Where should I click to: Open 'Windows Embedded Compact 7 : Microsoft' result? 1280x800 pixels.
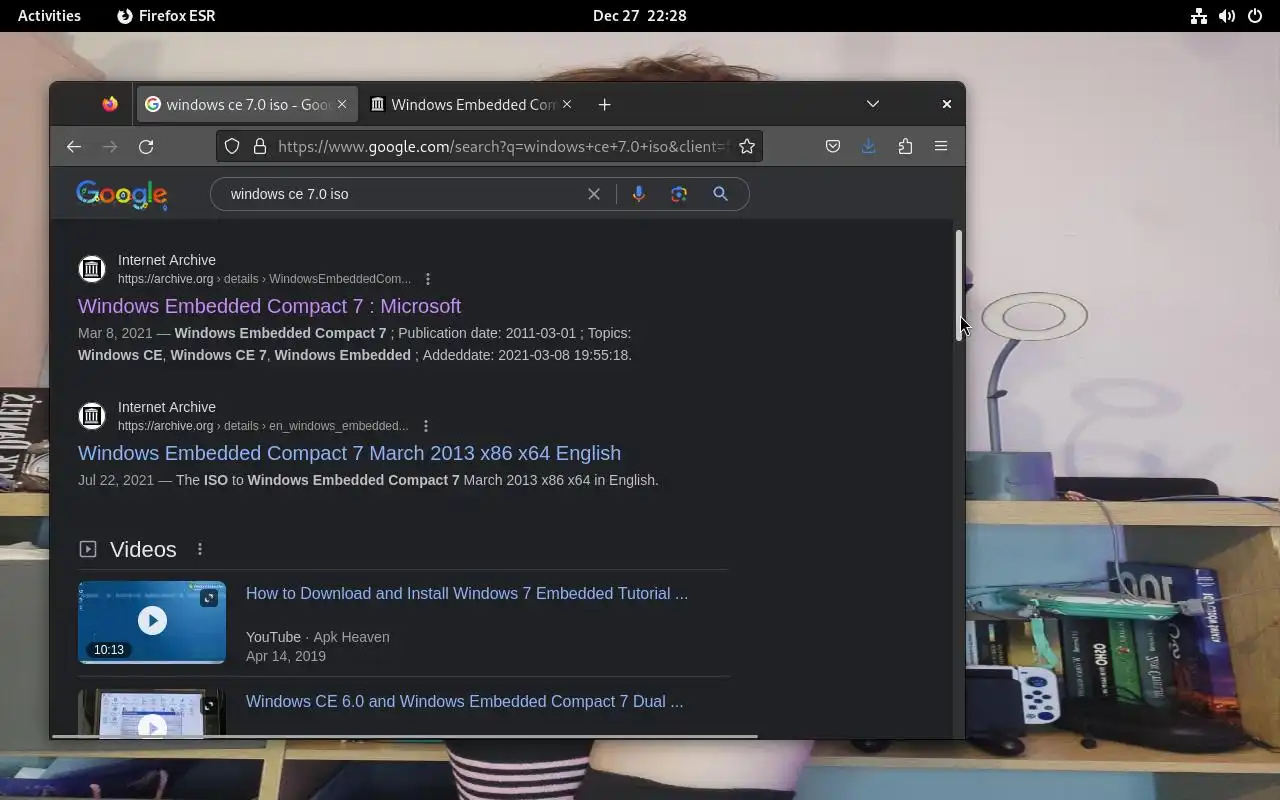click(x=269, y=306)
